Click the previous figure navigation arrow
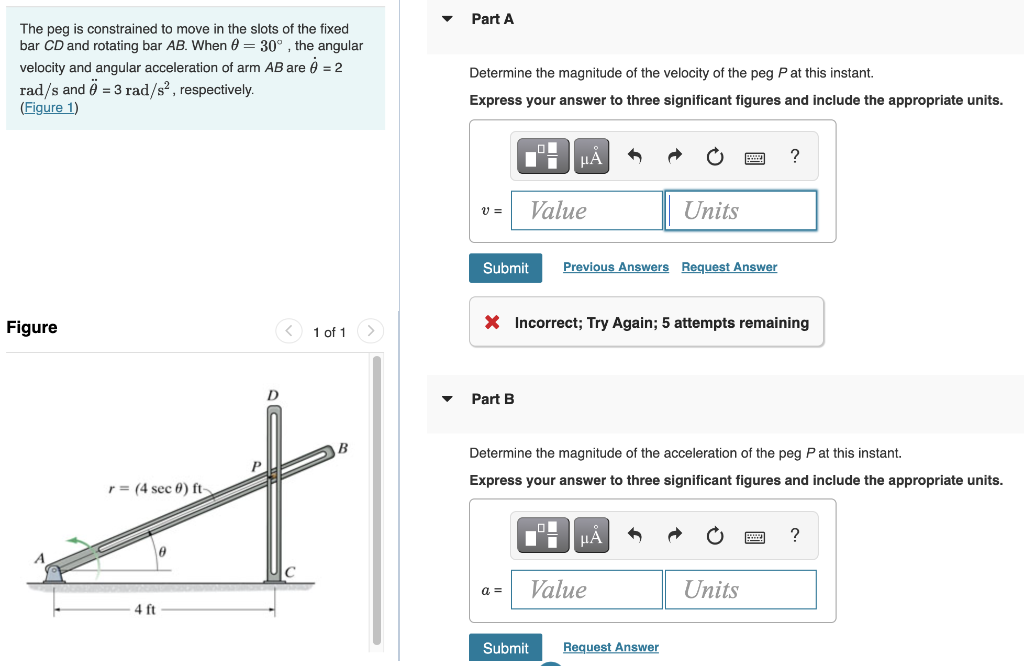The height and width of the screenshot is (666, 1024). tap(288, 331)
